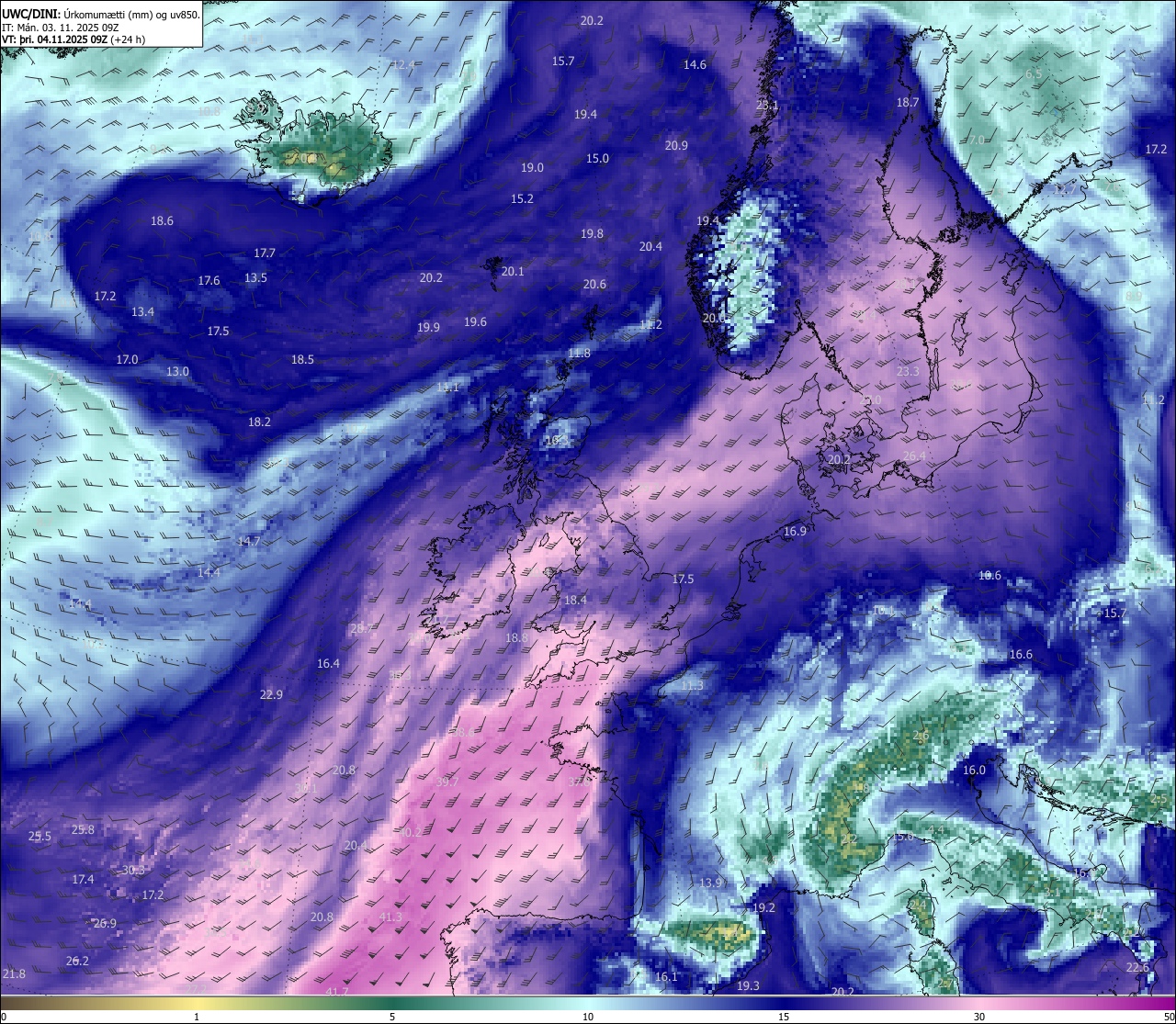The height and width of the screenshot is (1024, 1176).
Task: Click the 18.8 value over Wales
Action: point(517,636)
